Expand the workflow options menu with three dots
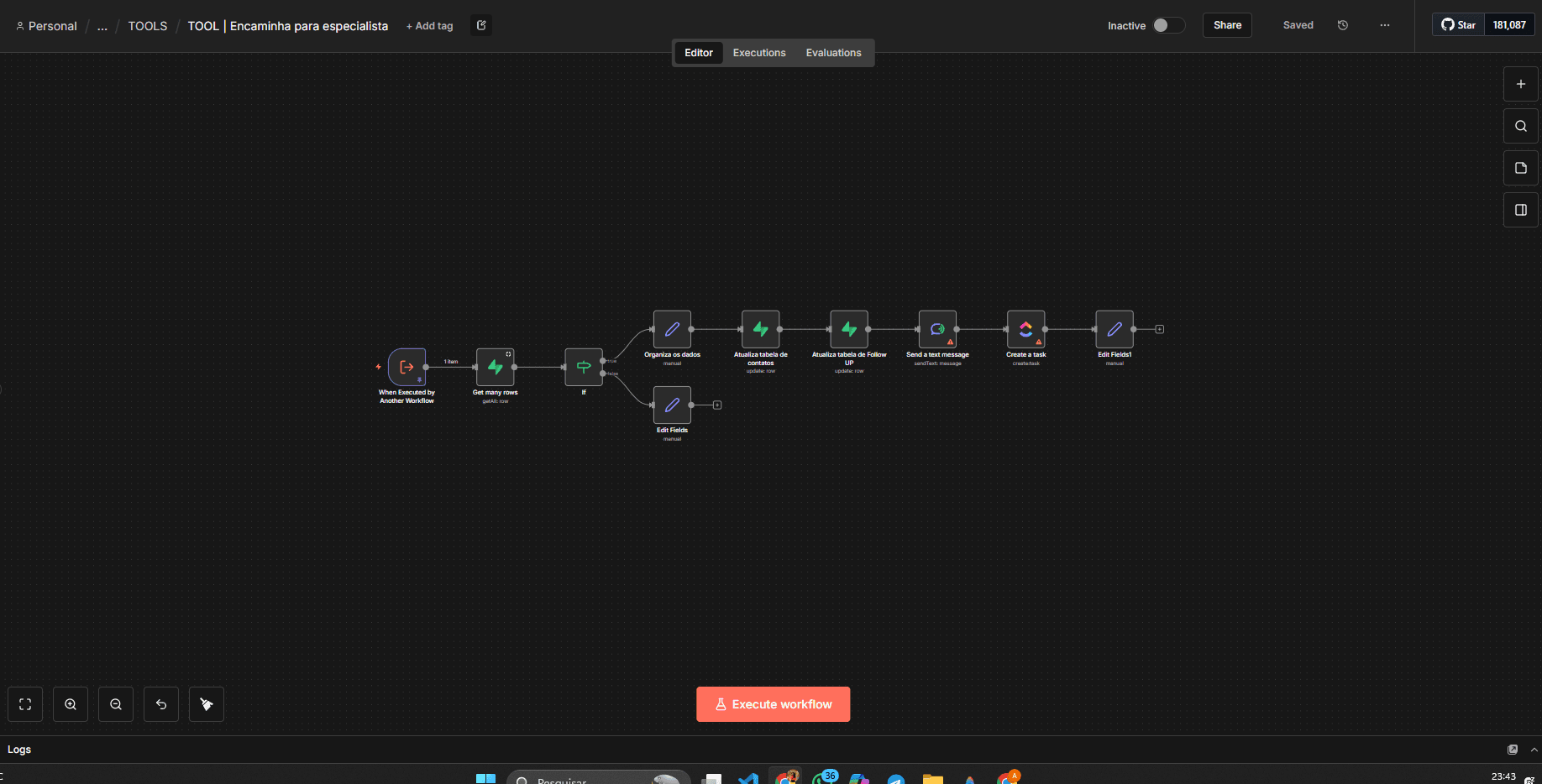Screen dimensions: 1542x784 1384,25
